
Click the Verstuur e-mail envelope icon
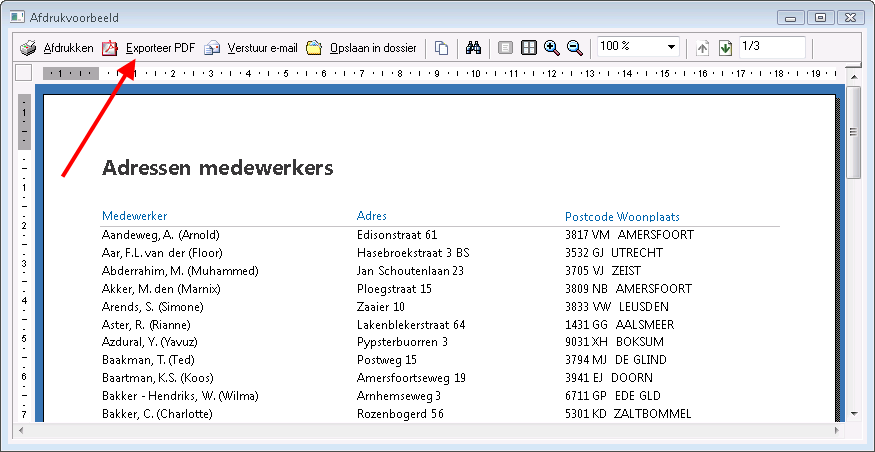click(211, 49)
